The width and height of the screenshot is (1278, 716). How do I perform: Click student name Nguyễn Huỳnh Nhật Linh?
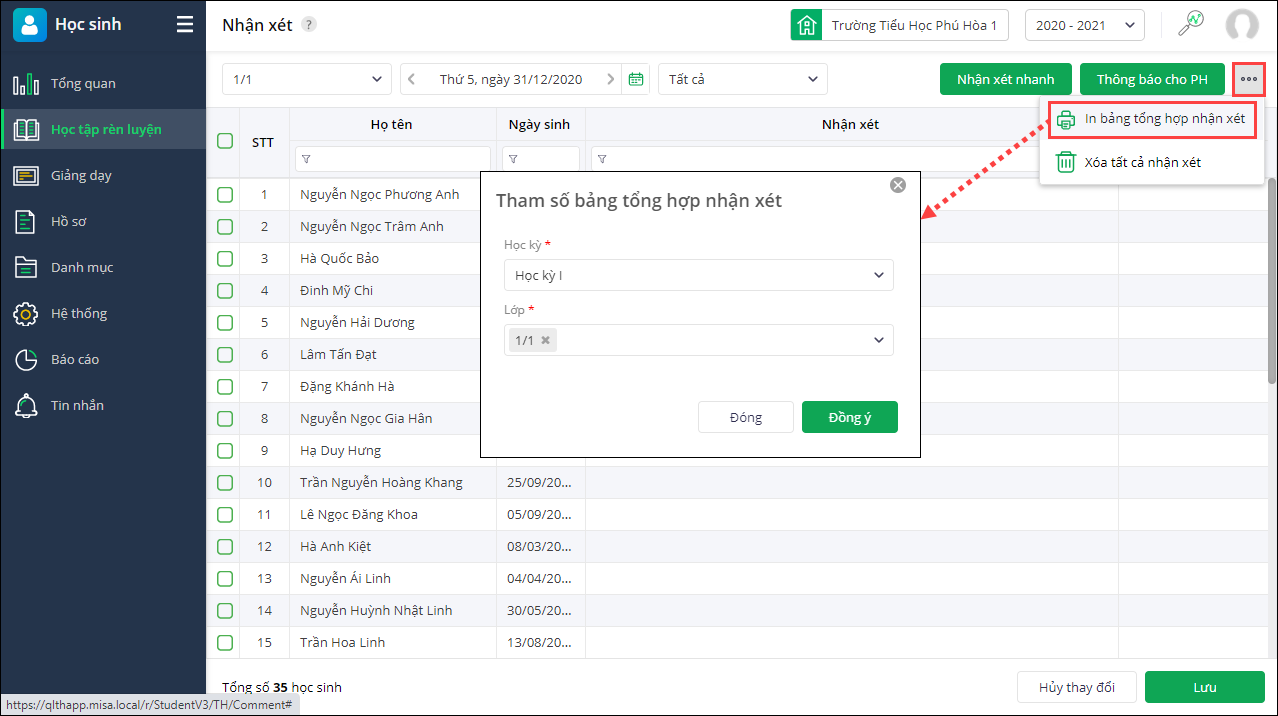click(x=377, y=610)
